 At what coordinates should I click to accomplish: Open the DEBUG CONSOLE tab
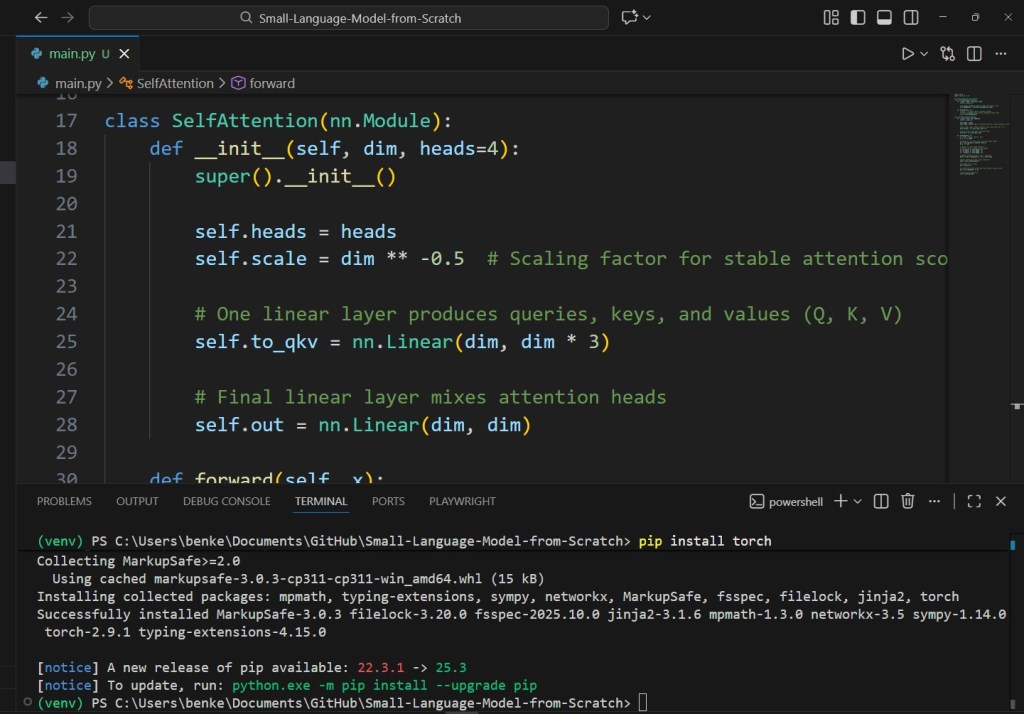226,501
